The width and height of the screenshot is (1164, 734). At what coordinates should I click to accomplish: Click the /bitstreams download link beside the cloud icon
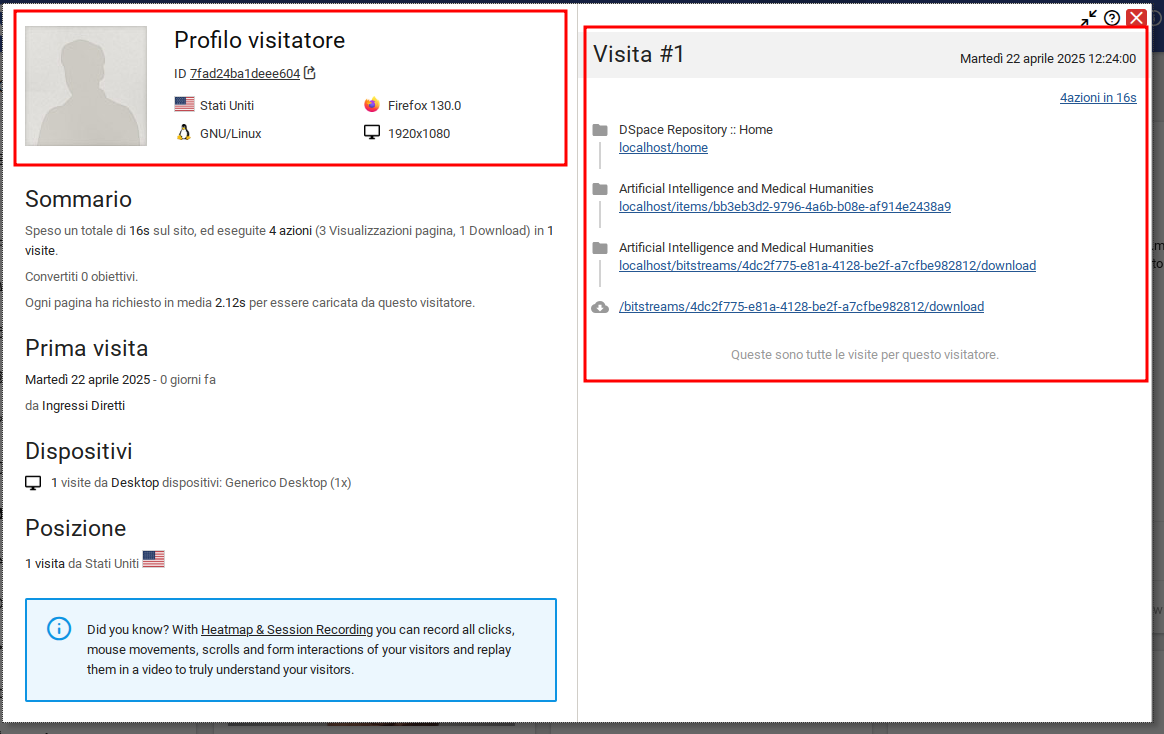point(801,307)
